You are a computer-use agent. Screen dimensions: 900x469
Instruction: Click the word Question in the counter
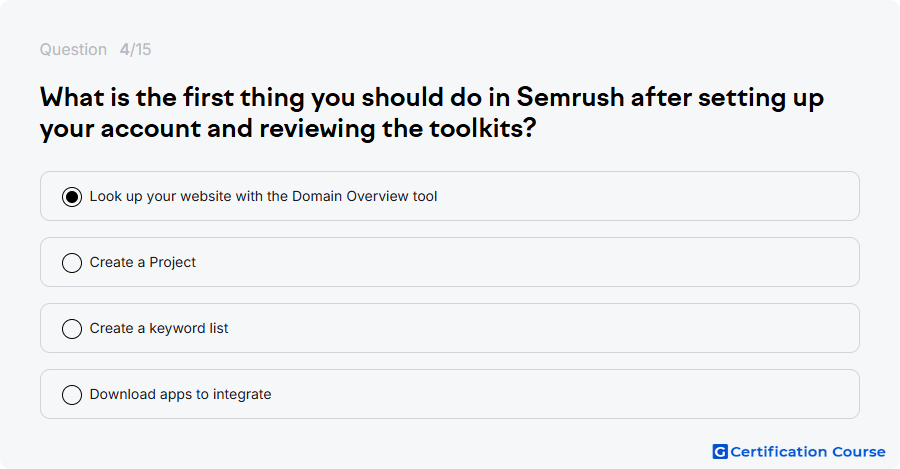[x=73, y=49]
